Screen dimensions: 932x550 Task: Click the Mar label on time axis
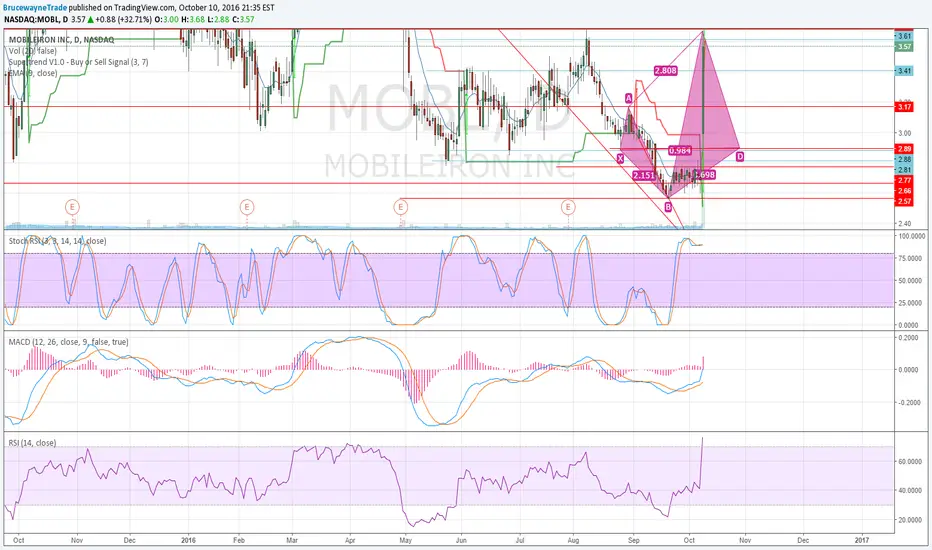pos(292,540)
